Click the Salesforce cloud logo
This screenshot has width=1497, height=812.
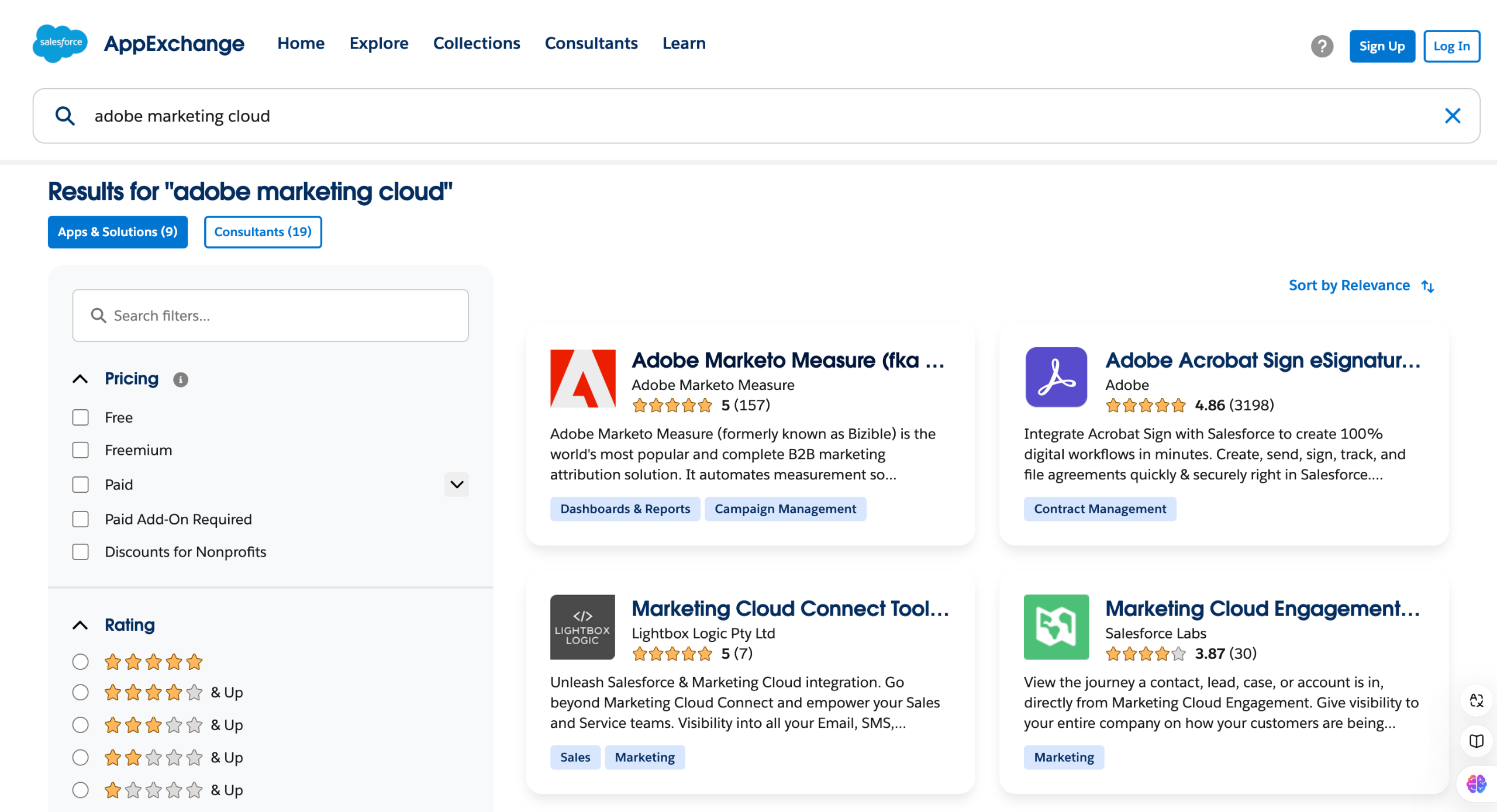click(60, 43)
